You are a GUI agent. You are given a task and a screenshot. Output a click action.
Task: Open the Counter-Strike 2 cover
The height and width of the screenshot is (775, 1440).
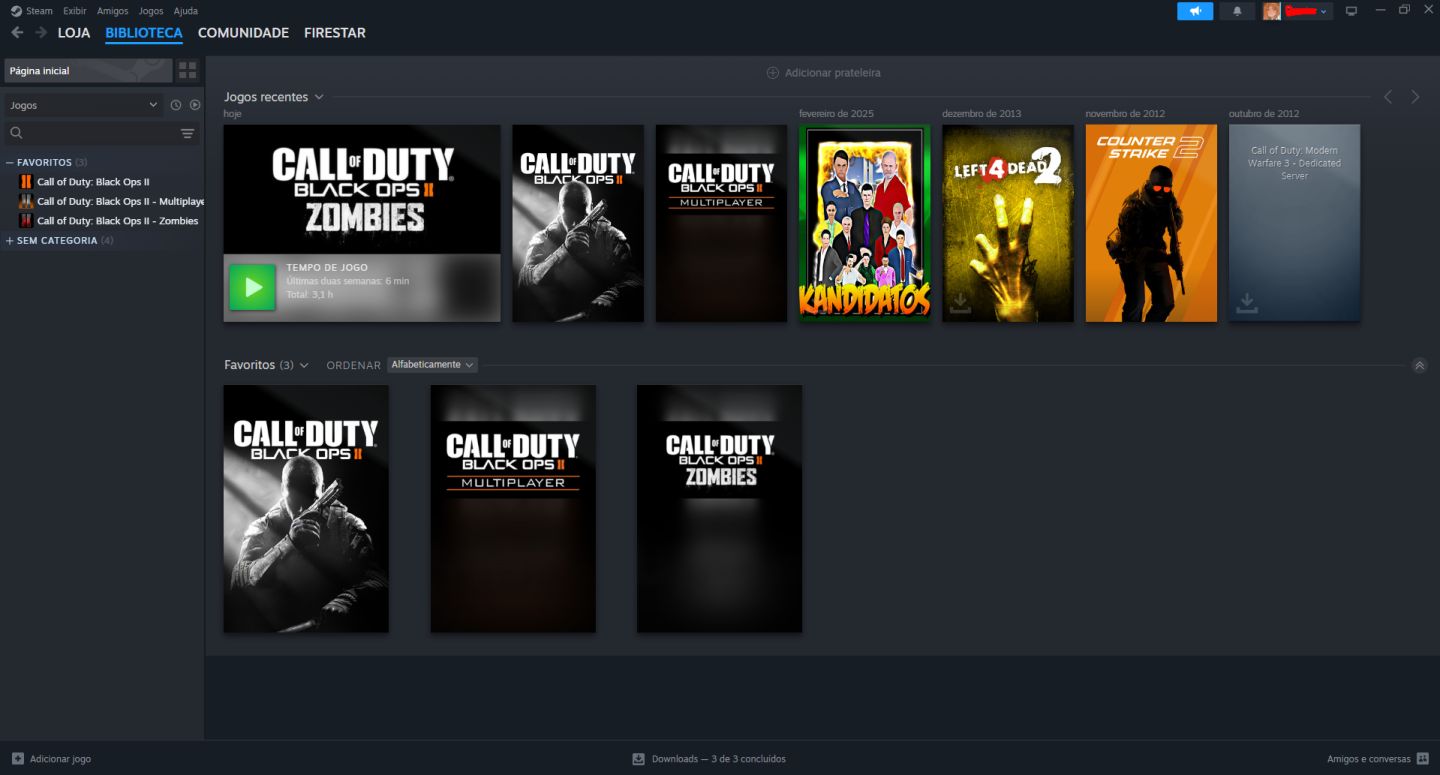point(1151,223)
